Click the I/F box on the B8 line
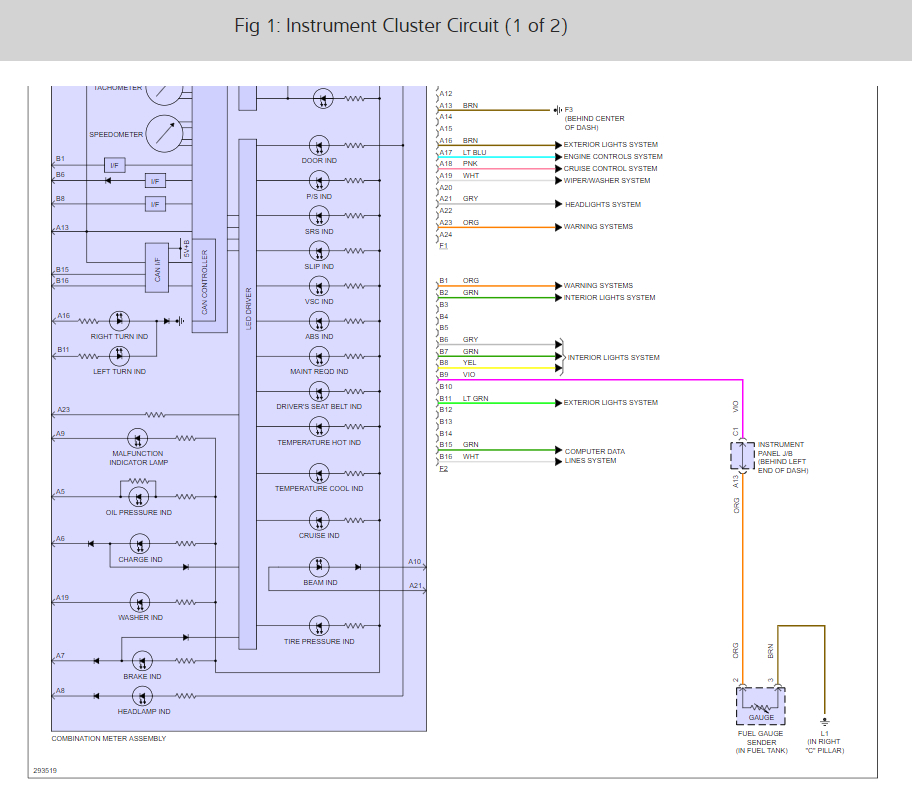912x802 pixels. [155, 204]
